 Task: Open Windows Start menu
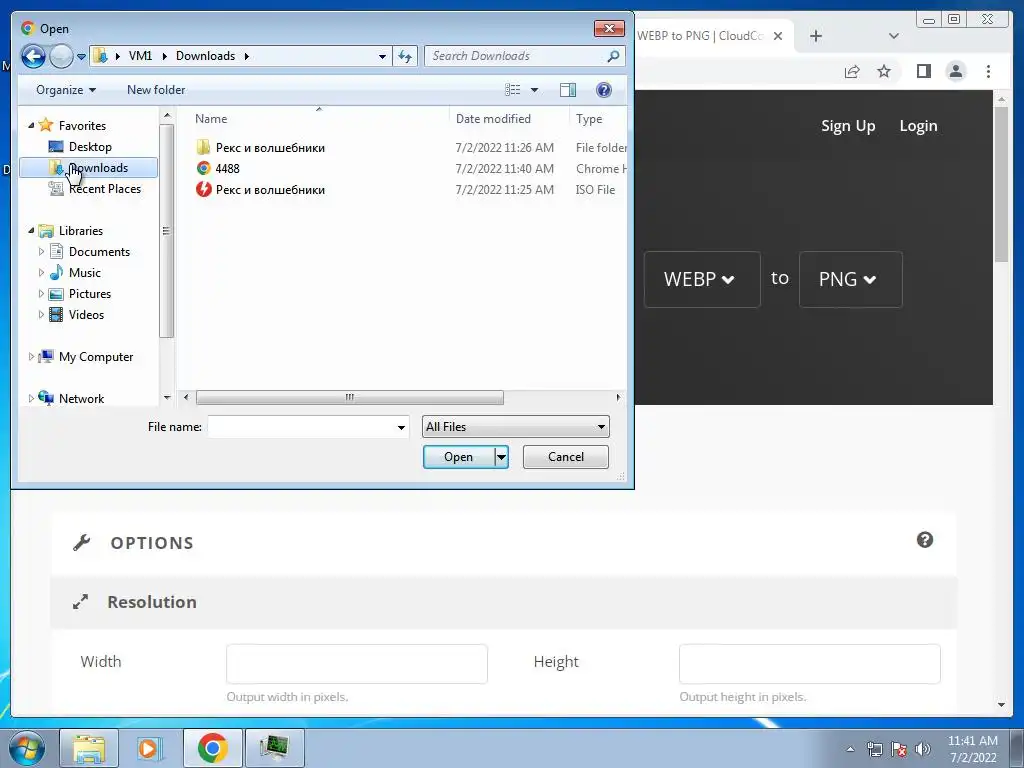[26, 748]
